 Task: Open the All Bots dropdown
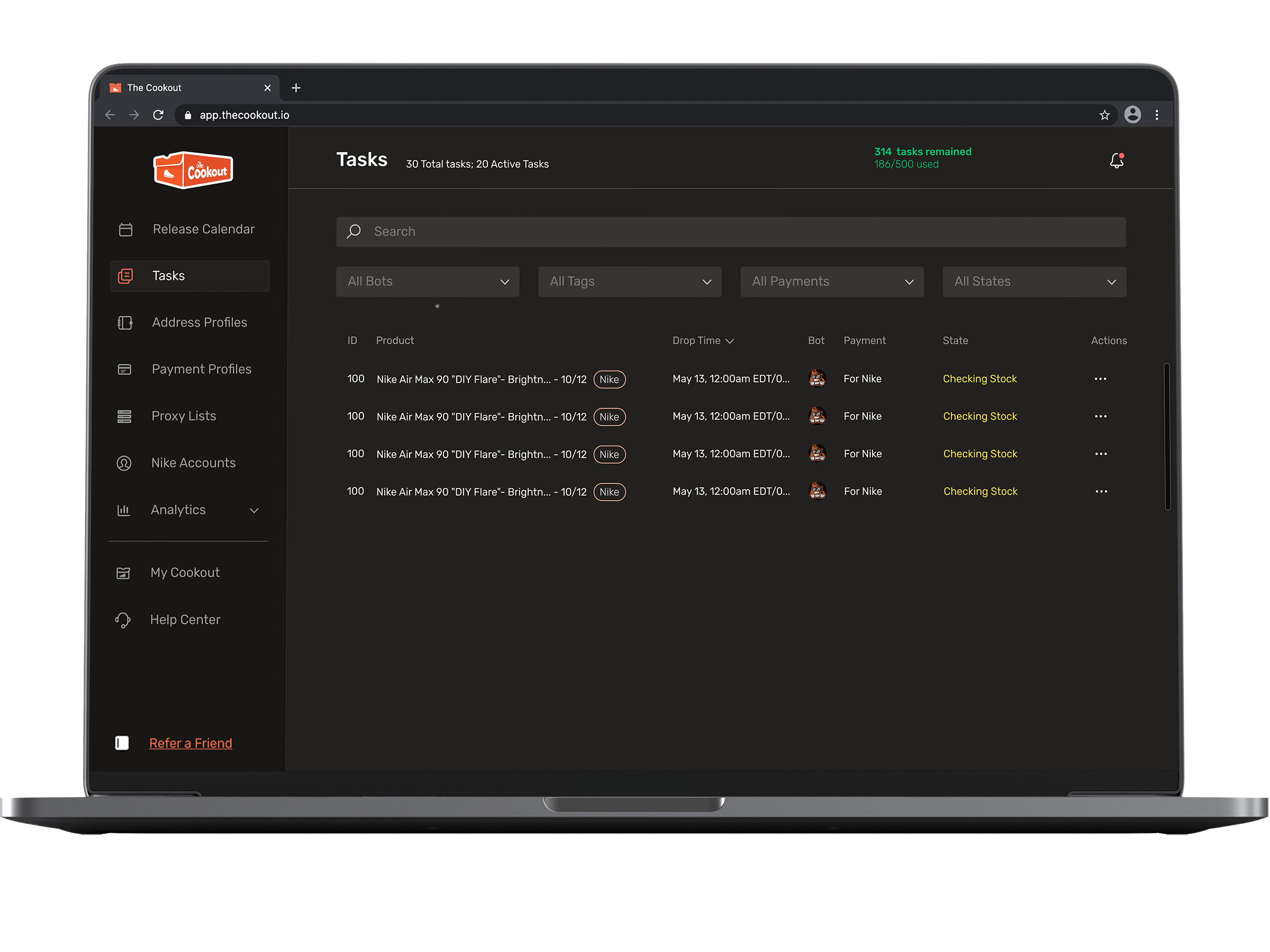coord(427,281)
